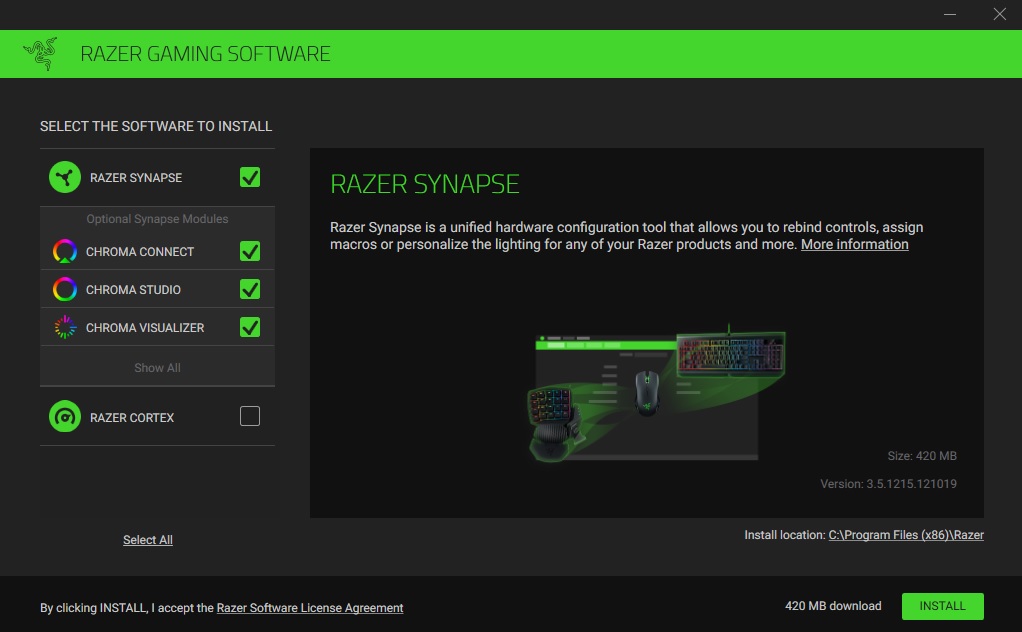The width and height of the screenshot is (1022, 632).
Task: Select the RAZER SYNAPSE label
Action: pyautogui.click(x=136, y=178)
